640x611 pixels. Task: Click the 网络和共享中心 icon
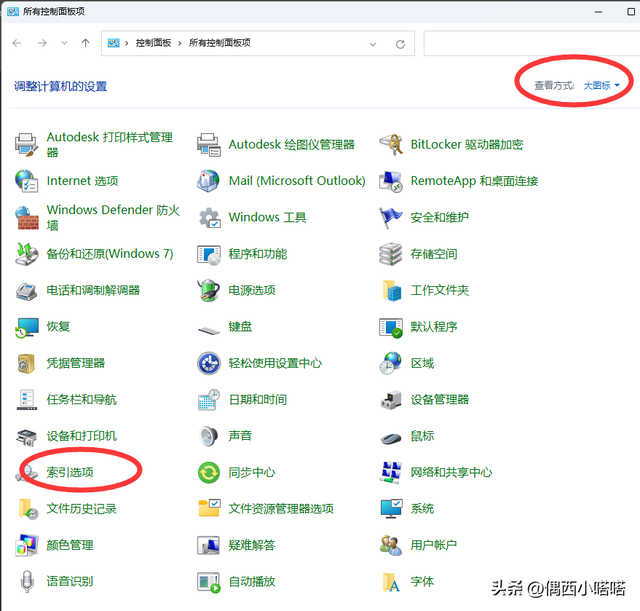point(391,473)
